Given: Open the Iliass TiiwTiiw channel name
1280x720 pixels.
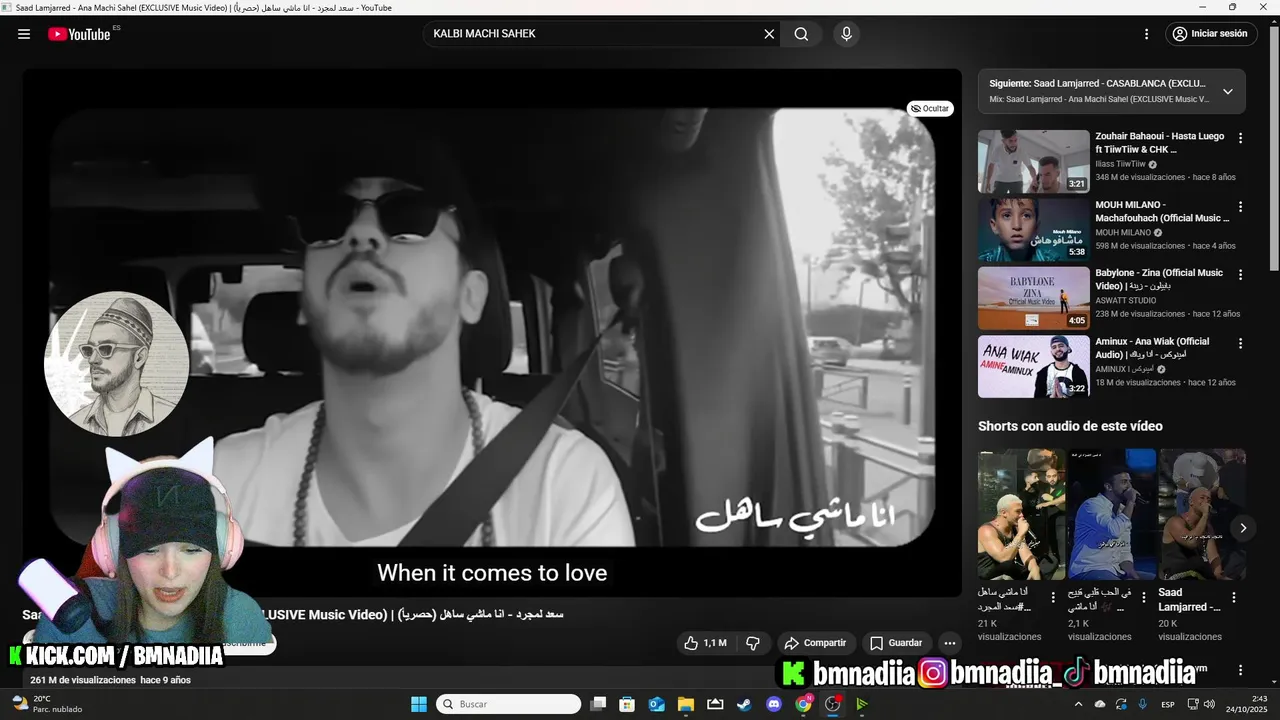Looking at the screenshot, I should pos(1120,164).
